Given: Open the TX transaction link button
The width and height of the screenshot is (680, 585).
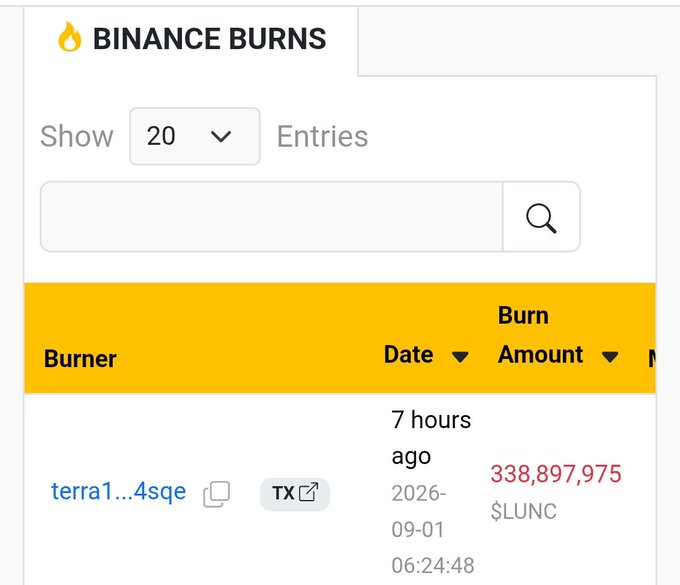Looking at the screenshot, I should tap(295, 493).
